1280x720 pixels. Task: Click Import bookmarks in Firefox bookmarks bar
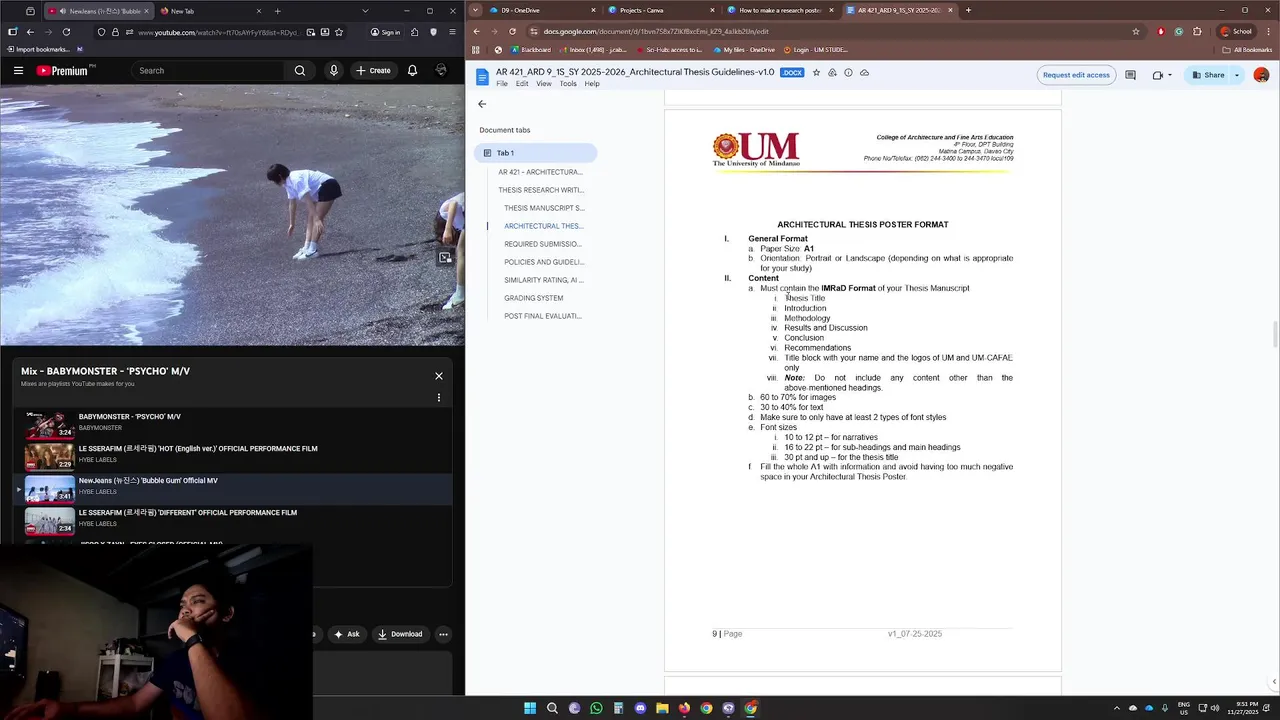tap(38, 49)
